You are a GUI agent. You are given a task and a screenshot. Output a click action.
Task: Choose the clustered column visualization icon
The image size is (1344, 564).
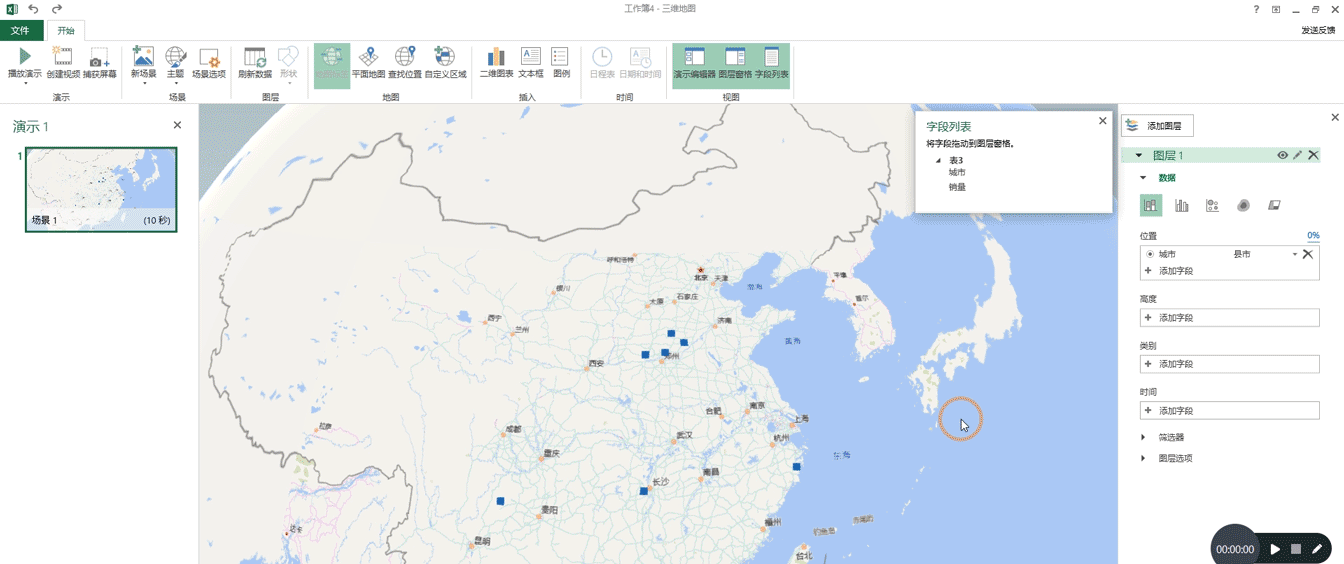tap(1182, 205)
